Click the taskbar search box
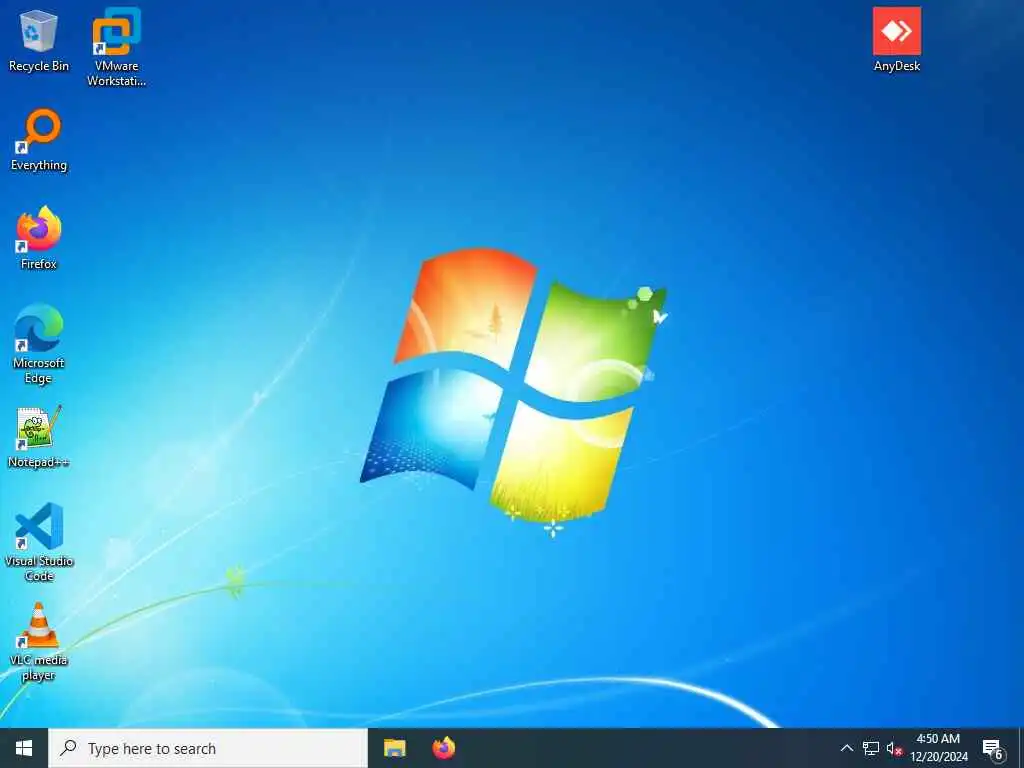The width and height of the screenshot is (1024, 768). pos(208,748)
